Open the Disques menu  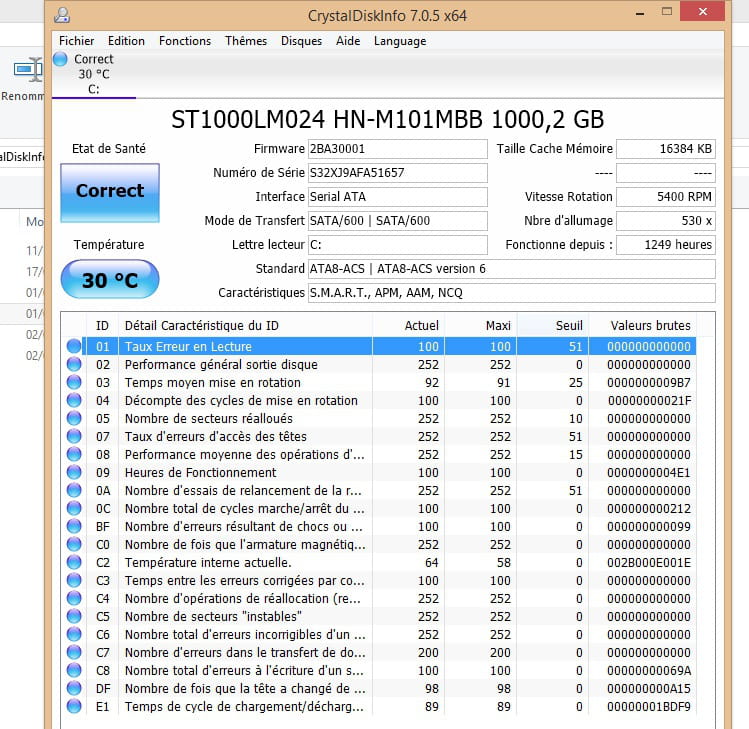pos(301,41)
